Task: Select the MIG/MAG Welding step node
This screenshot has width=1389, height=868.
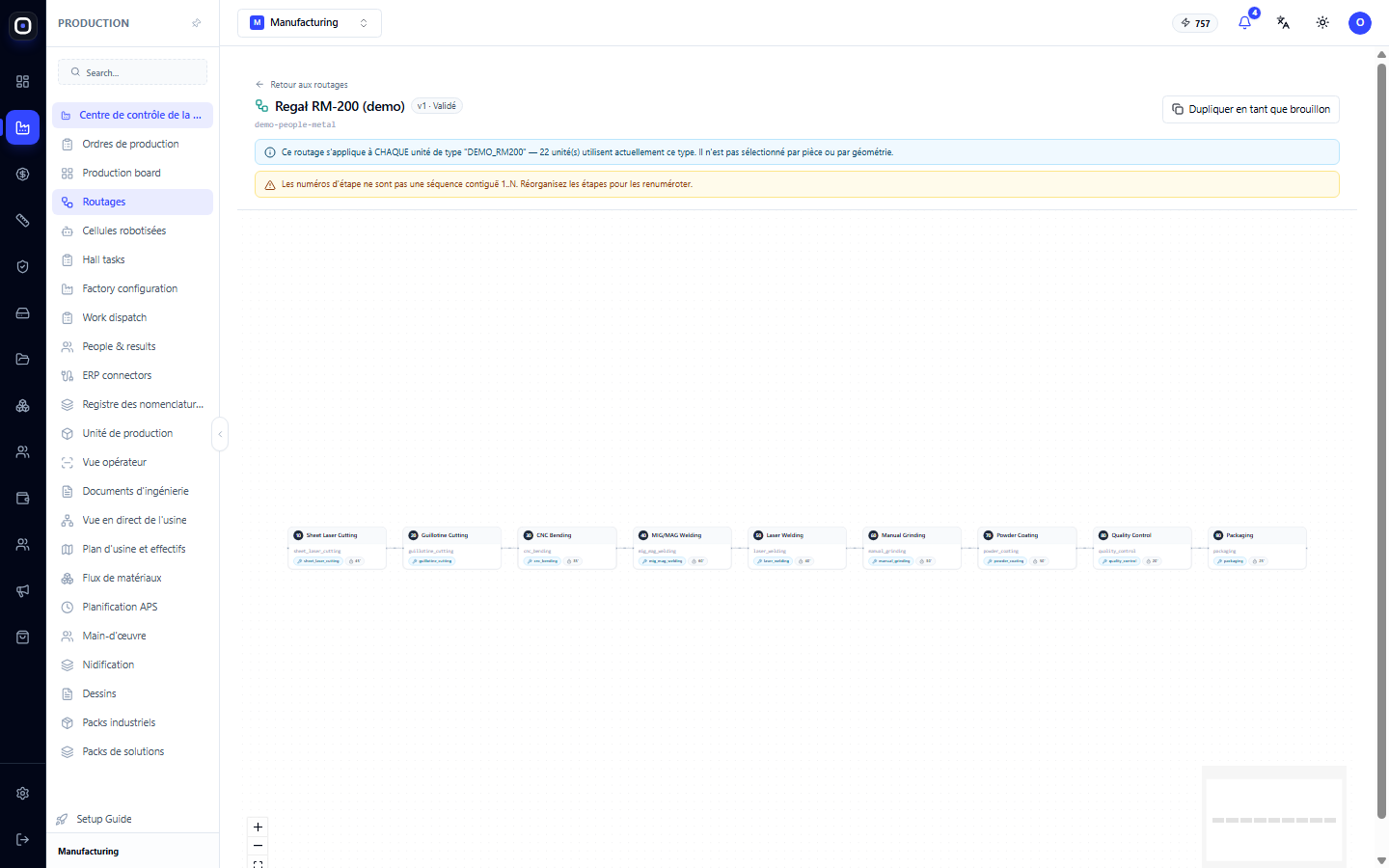Action: pyautogui.click(x=682, y=548)
